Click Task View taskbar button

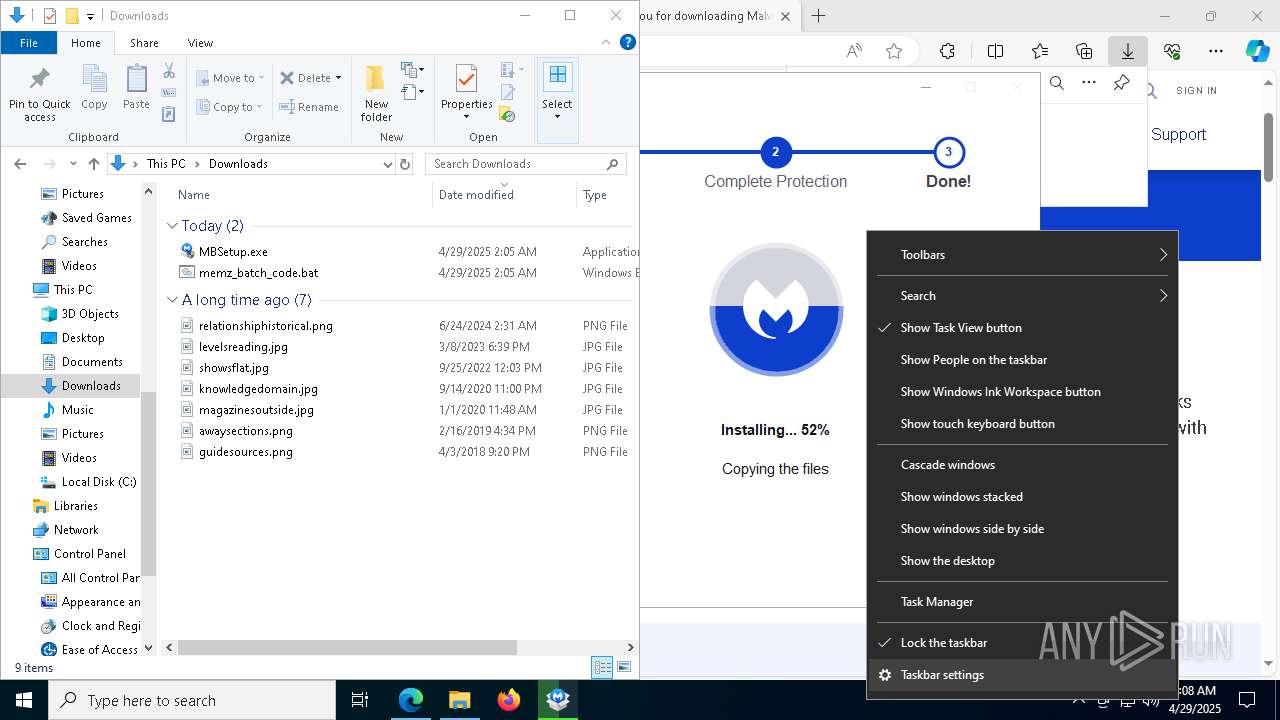pyautogui.click(x=360, y=700)
